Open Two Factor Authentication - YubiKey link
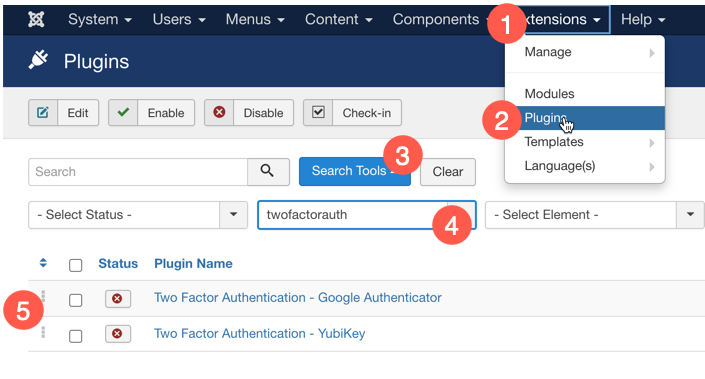The image size is (705, 379). click(x=259, y=334)
